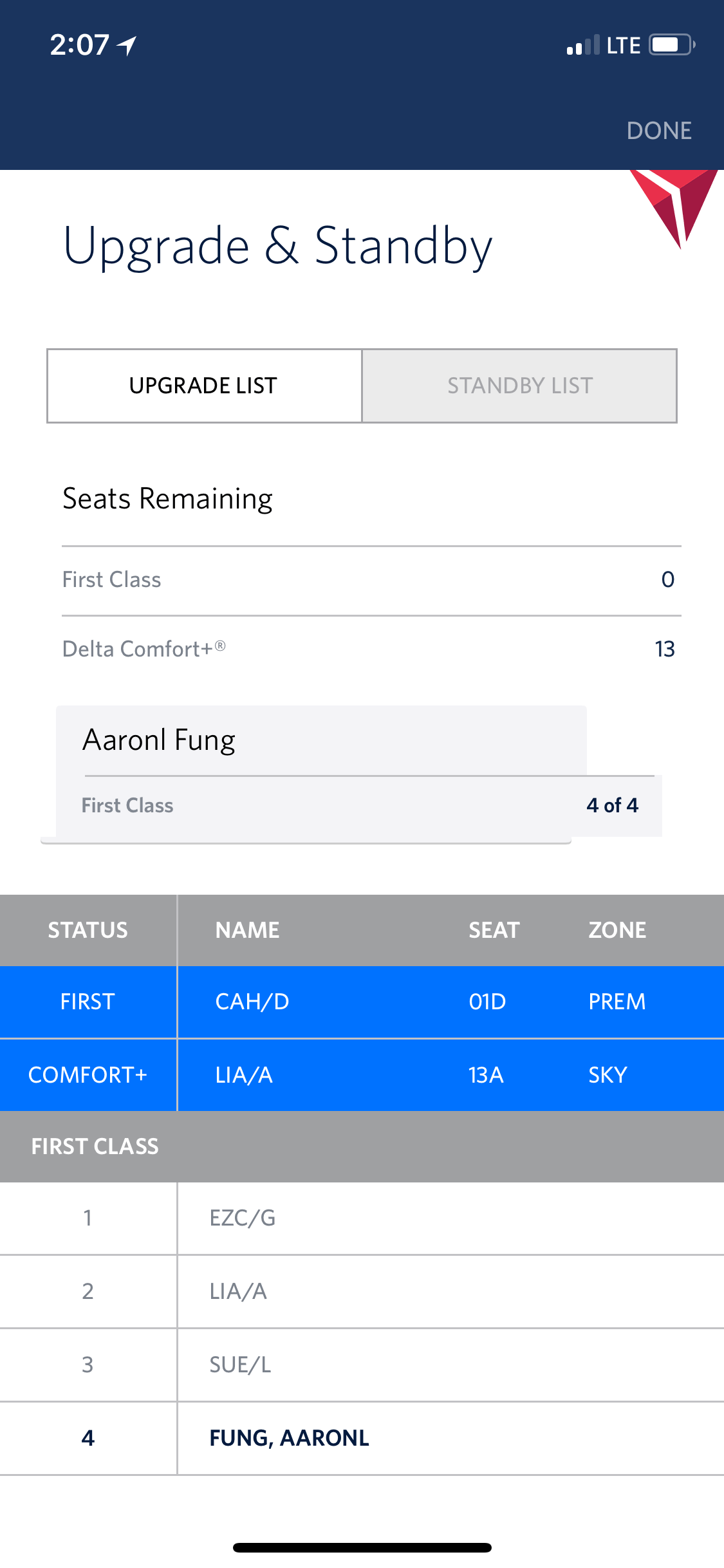
Task: Tap the cellular signal bars icon
Action: (x=582, y=46)
